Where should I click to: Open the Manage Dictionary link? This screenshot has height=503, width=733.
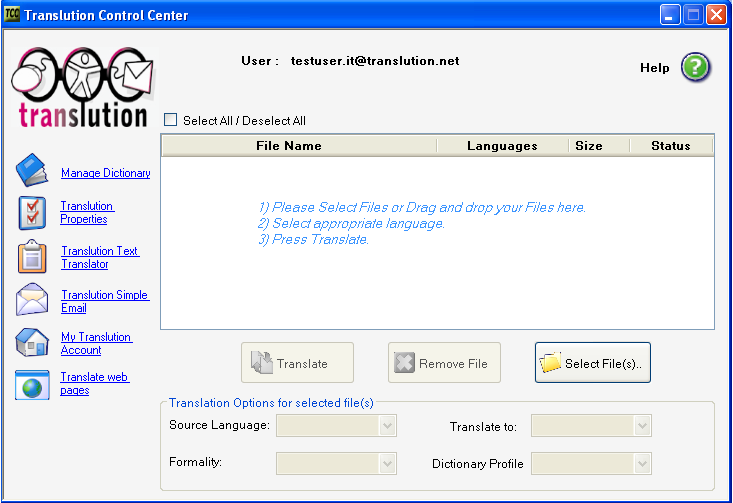[106, 173]
